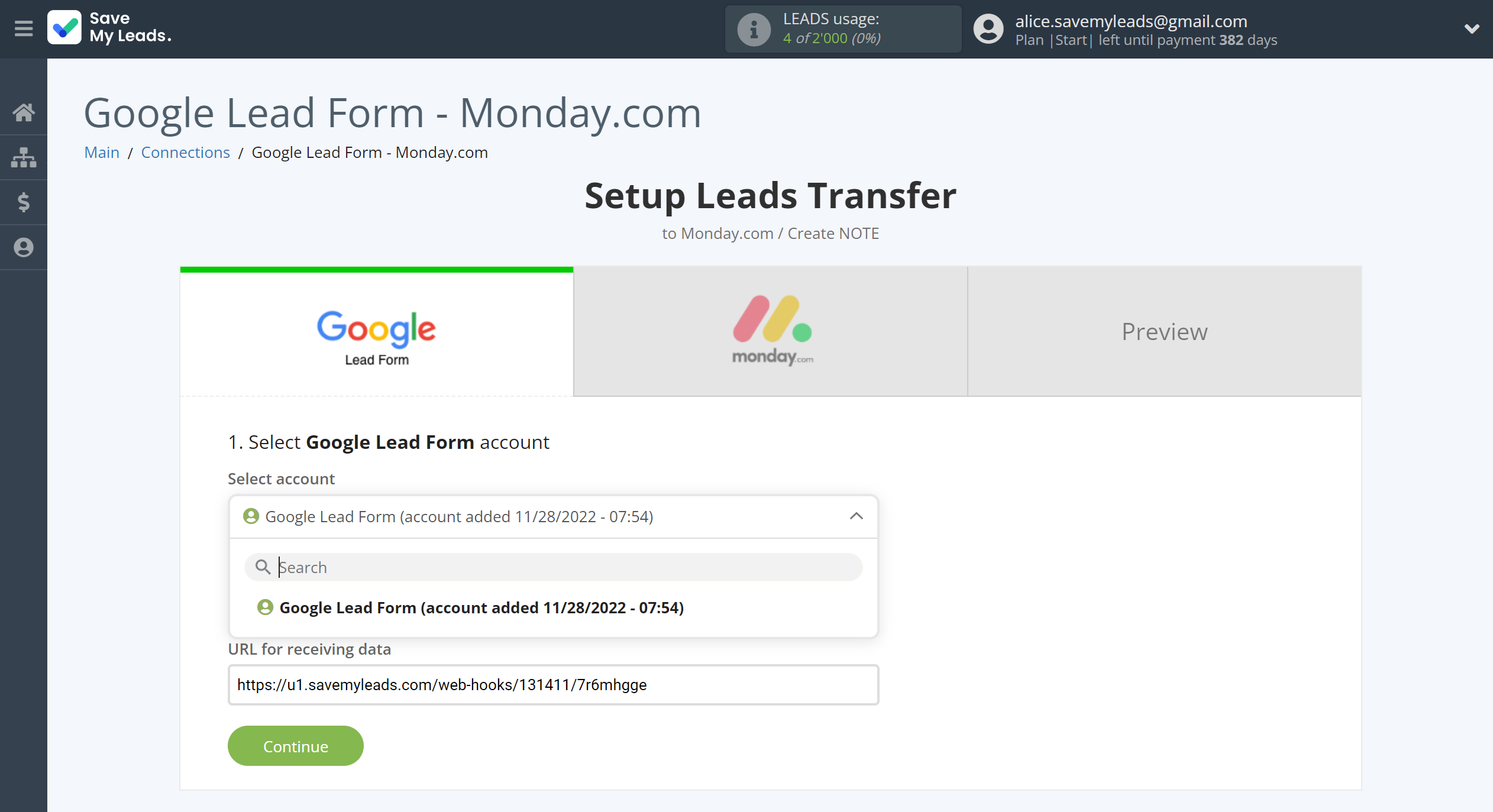
Task: Click the Main breadcrumb link
Action: click(101, 152)
